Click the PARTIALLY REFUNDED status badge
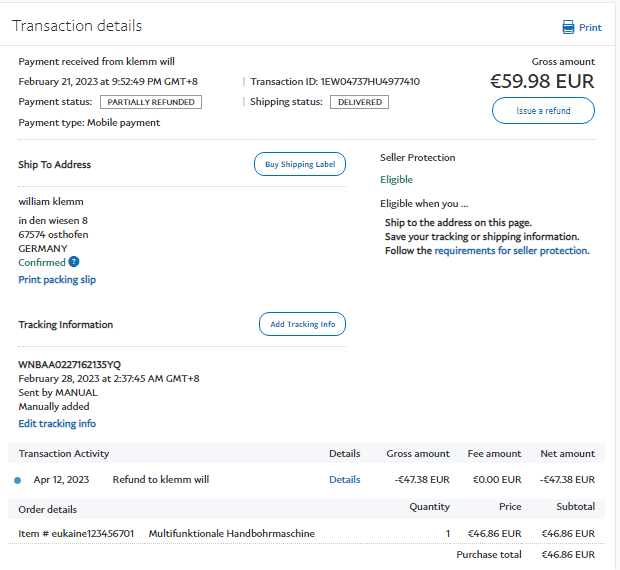 coord(151,102)
